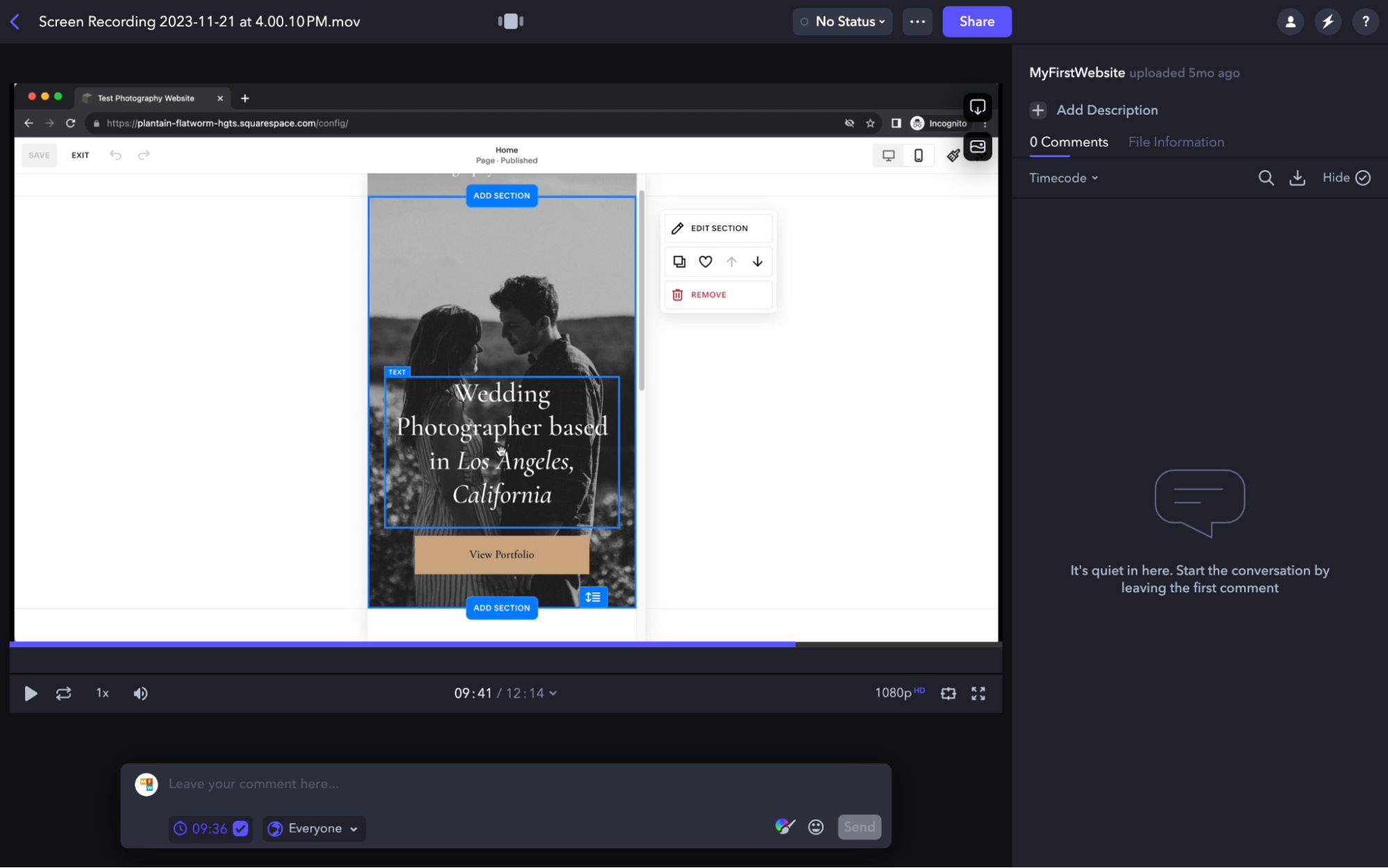The width and height of the screenshot is (1388, 868).
Task: Open the frame guides icon
Action: 948,693
